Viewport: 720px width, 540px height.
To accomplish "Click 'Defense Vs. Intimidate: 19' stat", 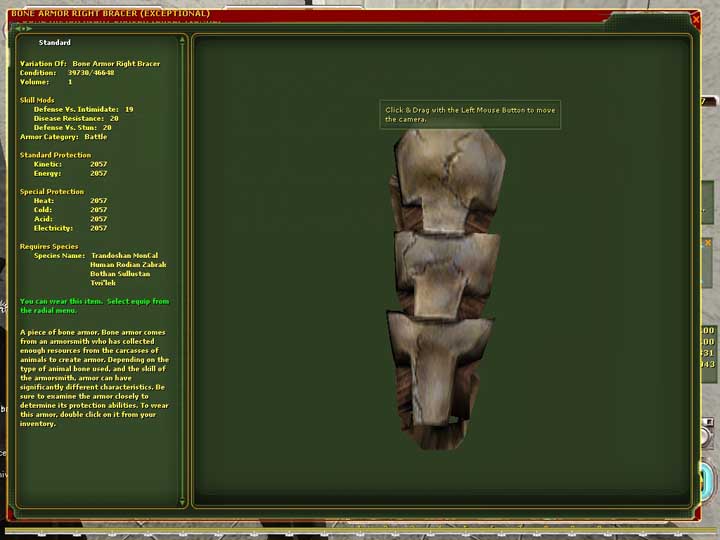I will pos(83,109).
